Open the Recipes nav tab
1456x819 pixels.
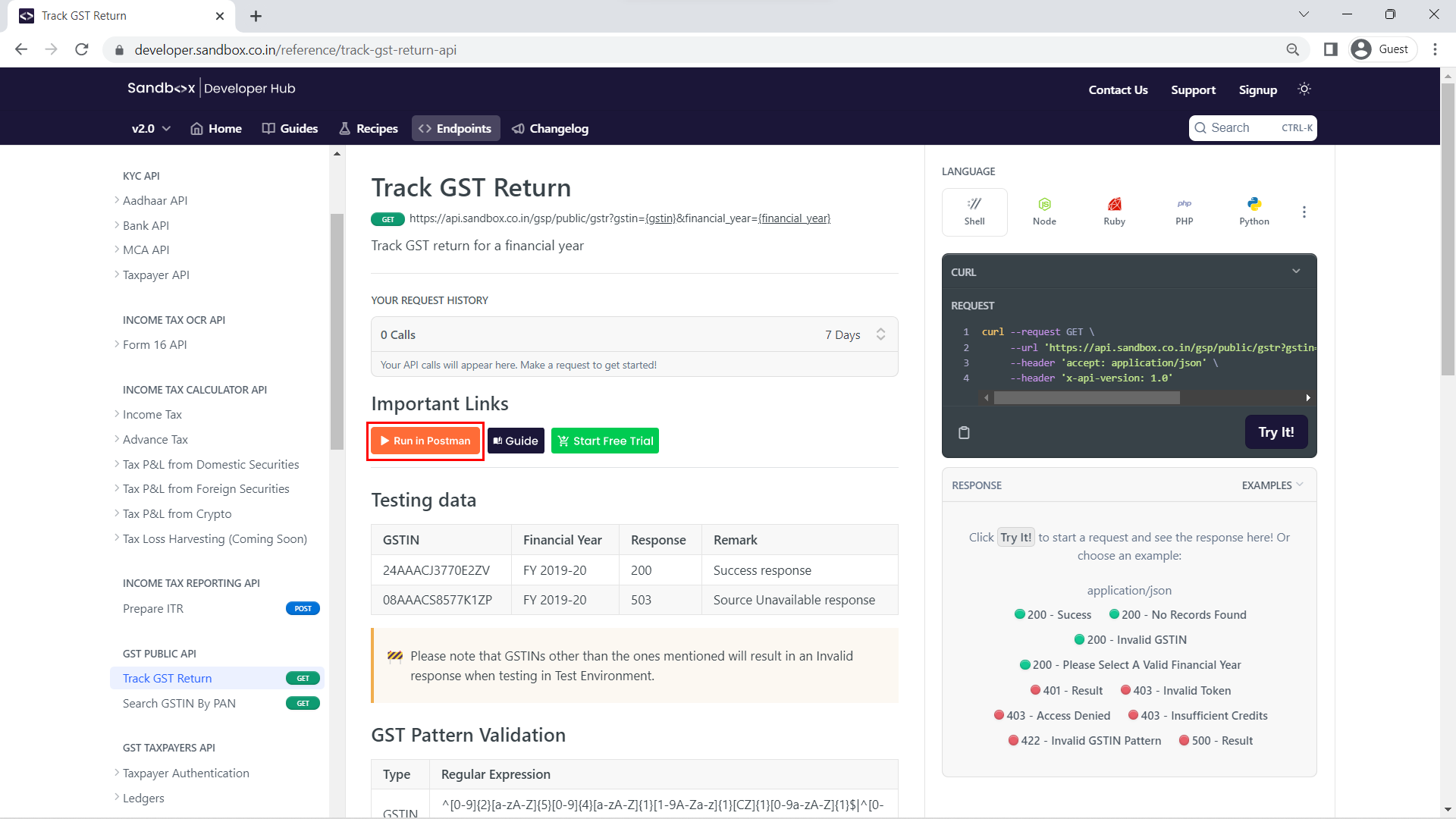tap(368, 128)
